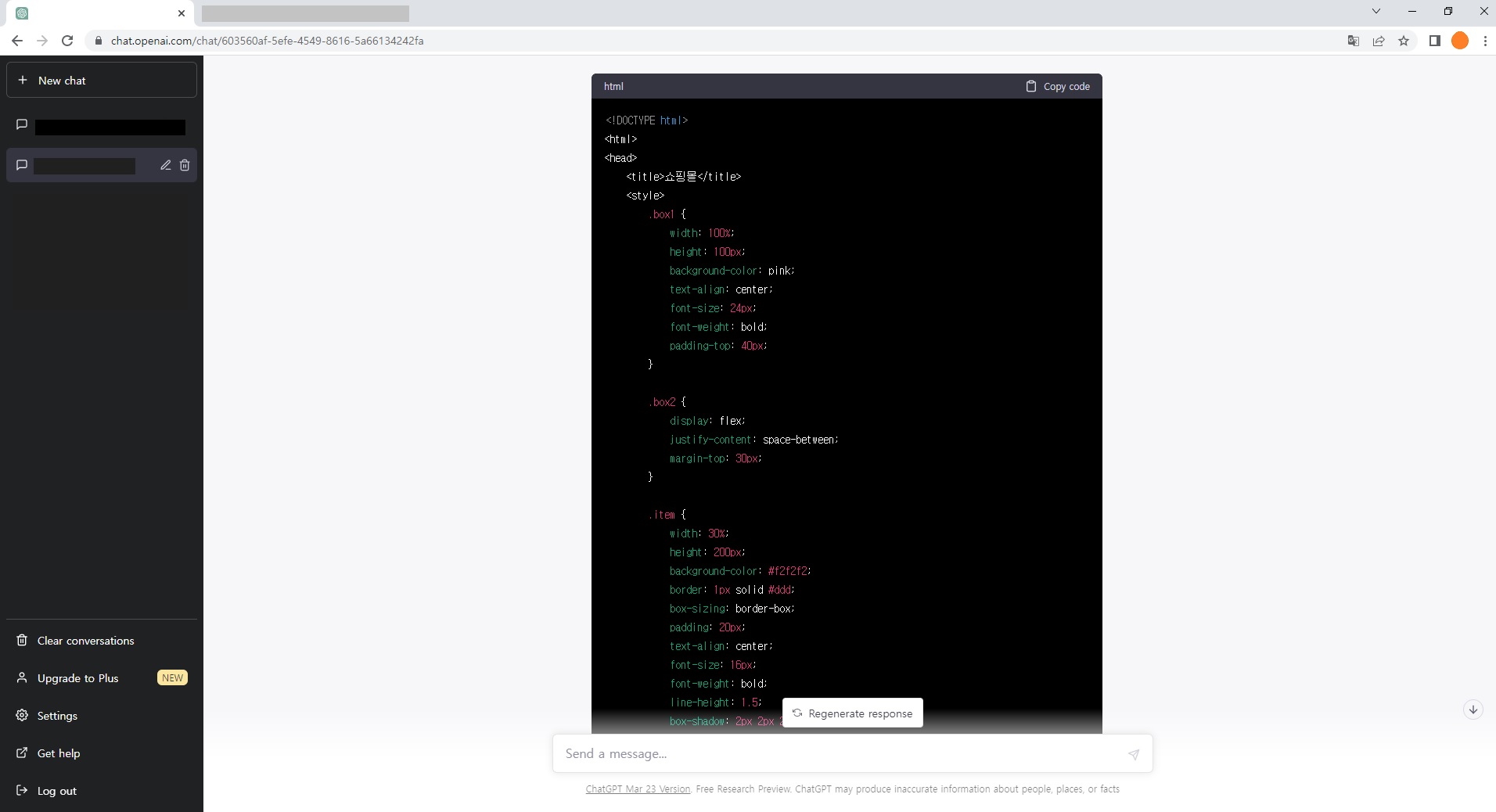This screenshot has width=1496, height=812.
Task: Click the chat bubble icon of first conversation
Action: (22, 124)
